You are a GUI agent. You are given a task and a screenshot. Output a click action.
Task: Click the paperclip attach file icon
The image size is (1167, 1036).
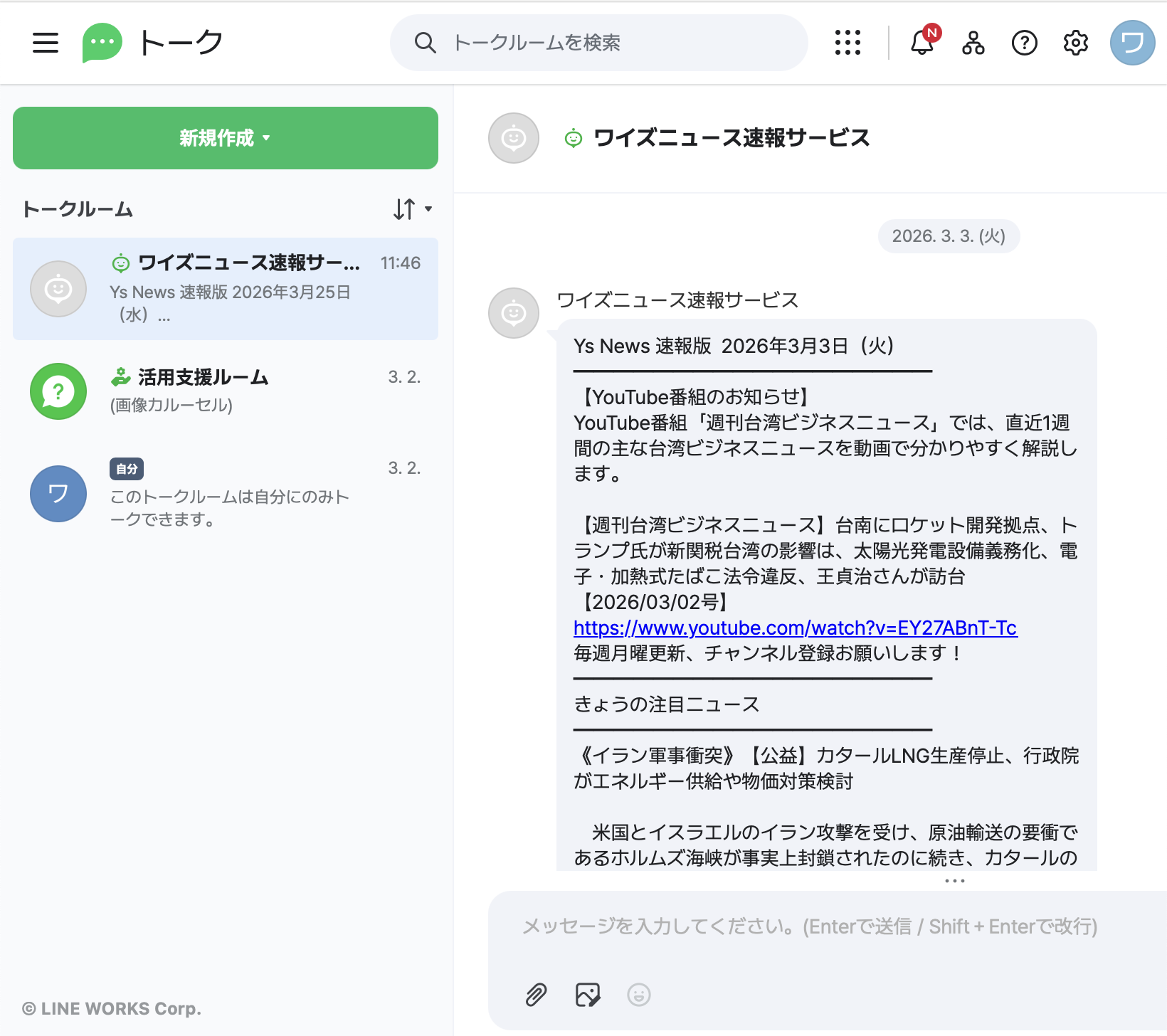coord(536,994)
